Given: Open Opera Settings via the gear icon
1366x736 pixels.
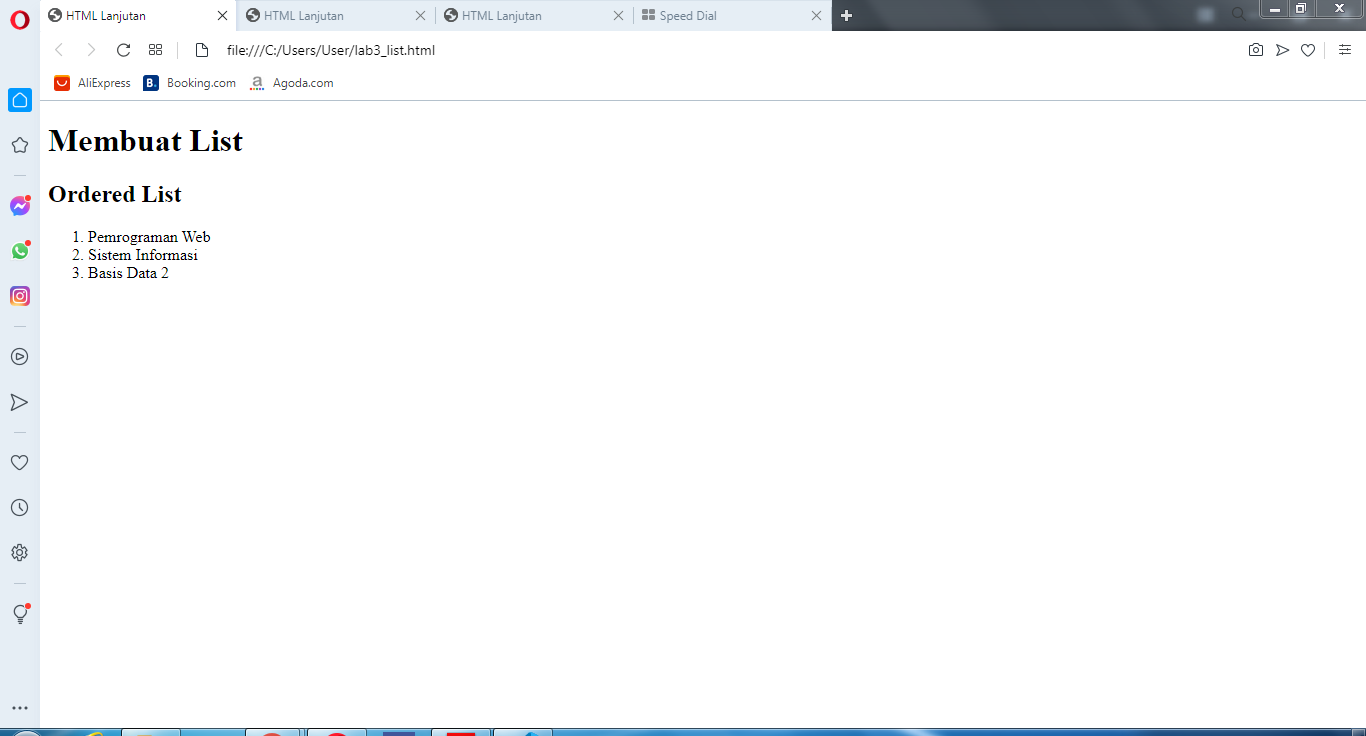Looking at the screenshot, I should point(20,552).
